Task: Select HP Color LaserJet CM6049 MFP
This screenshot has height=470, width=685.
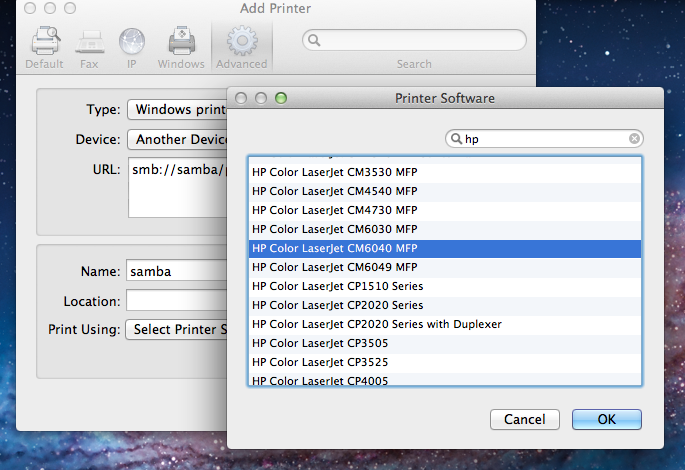Action: tap(445, 267)
